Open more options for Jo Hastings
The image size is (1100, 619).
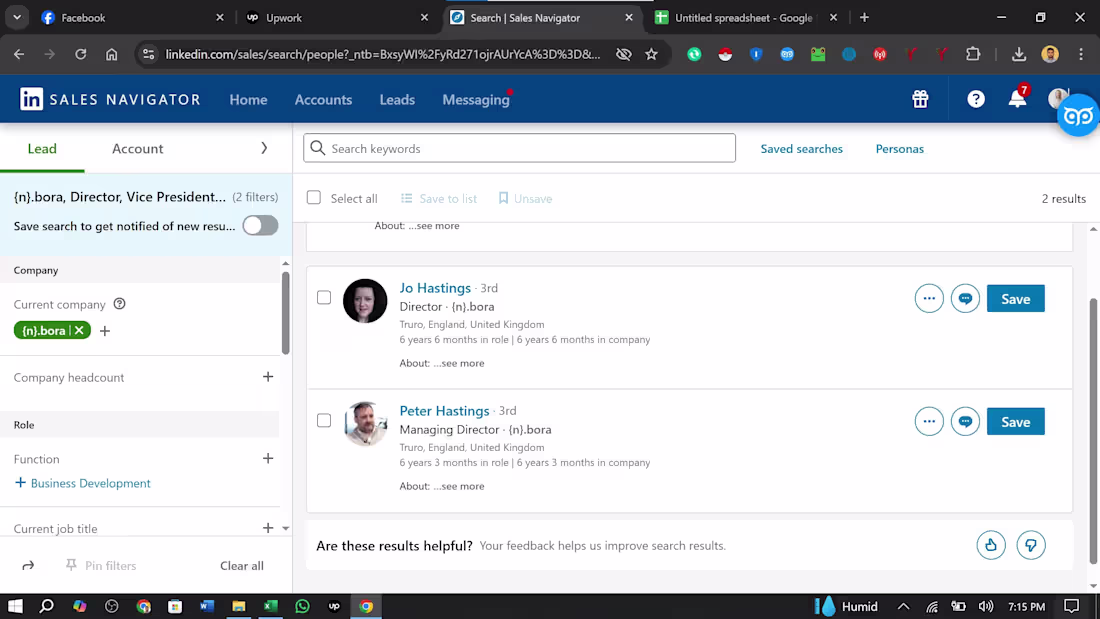coord(929,298)
